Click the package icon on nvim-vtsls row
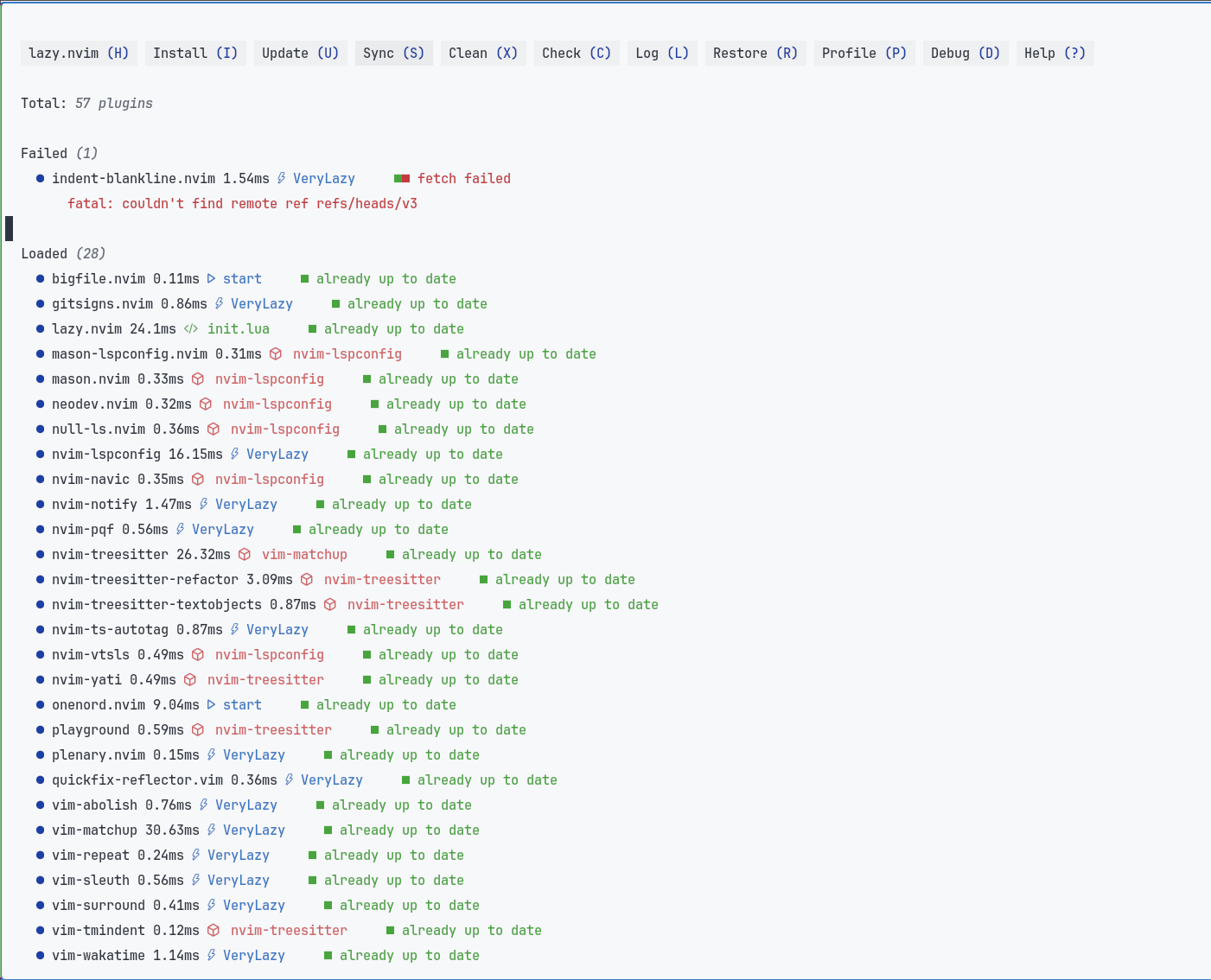1211x980 pixels. 198,654
